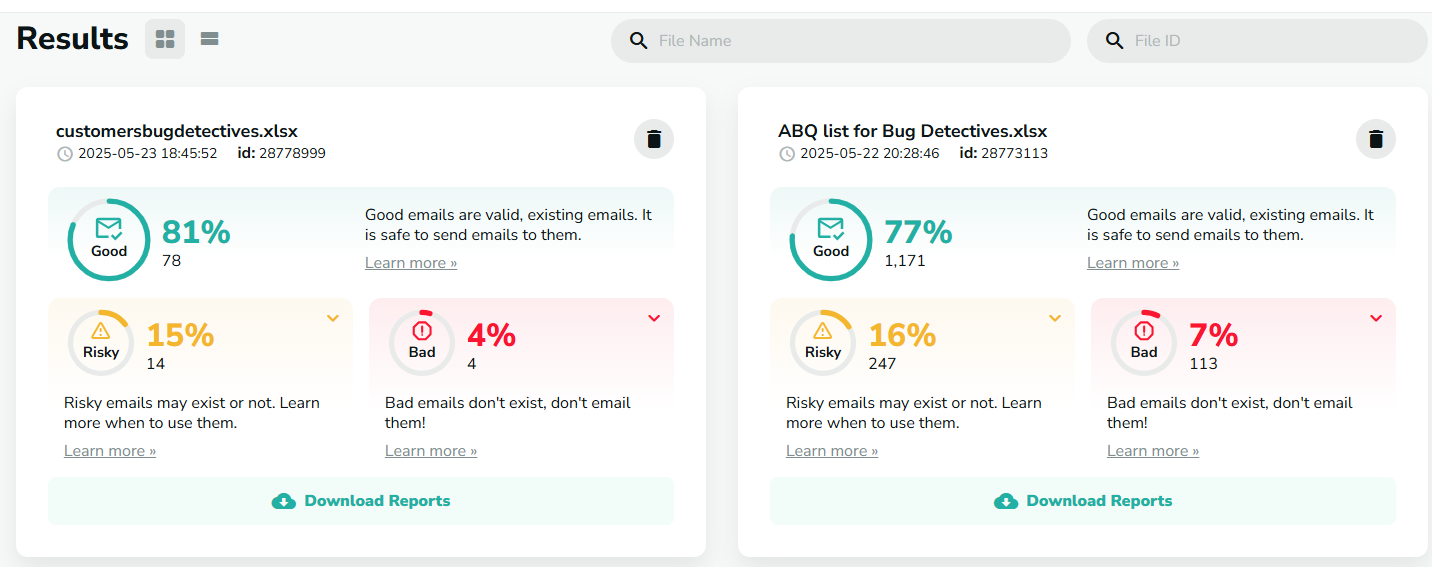Click the good count 78

click(x=172, y=261)
